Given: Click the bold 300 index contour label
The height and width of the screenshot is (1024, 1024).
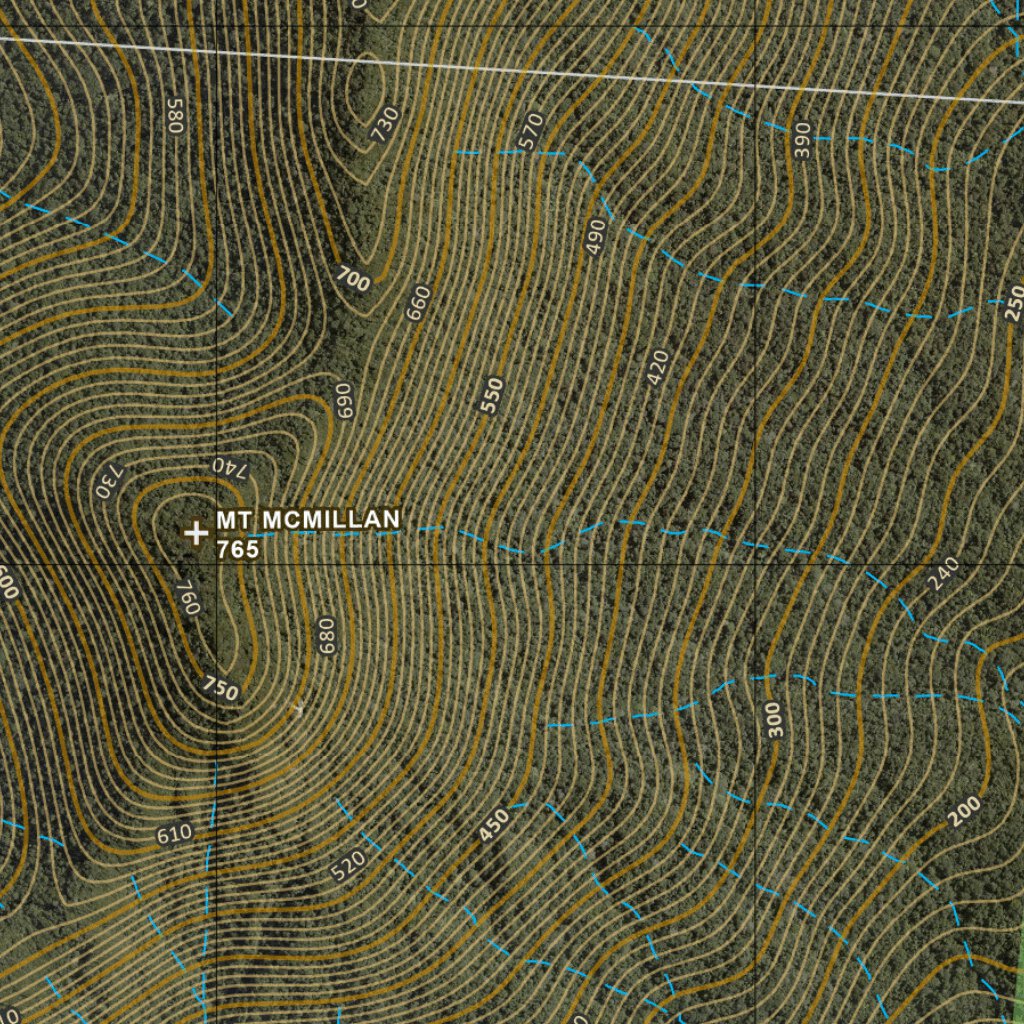Looking at the screenshot, I should [776, 719].
